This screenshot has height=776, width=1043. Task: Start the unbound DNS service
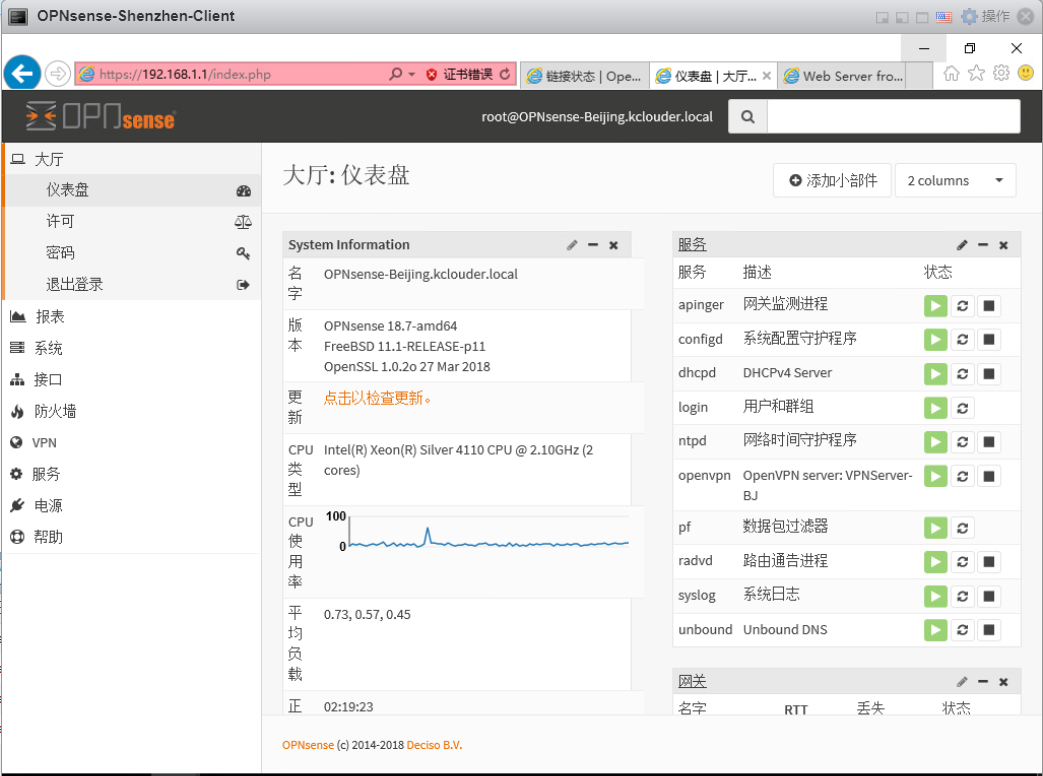(x=935, y=630)
